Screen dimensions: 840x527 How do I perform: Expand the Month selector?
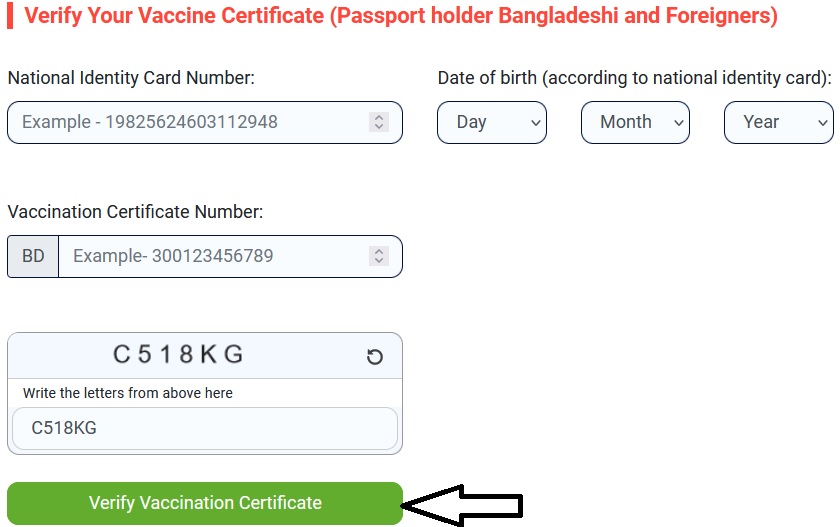[636, 122]
